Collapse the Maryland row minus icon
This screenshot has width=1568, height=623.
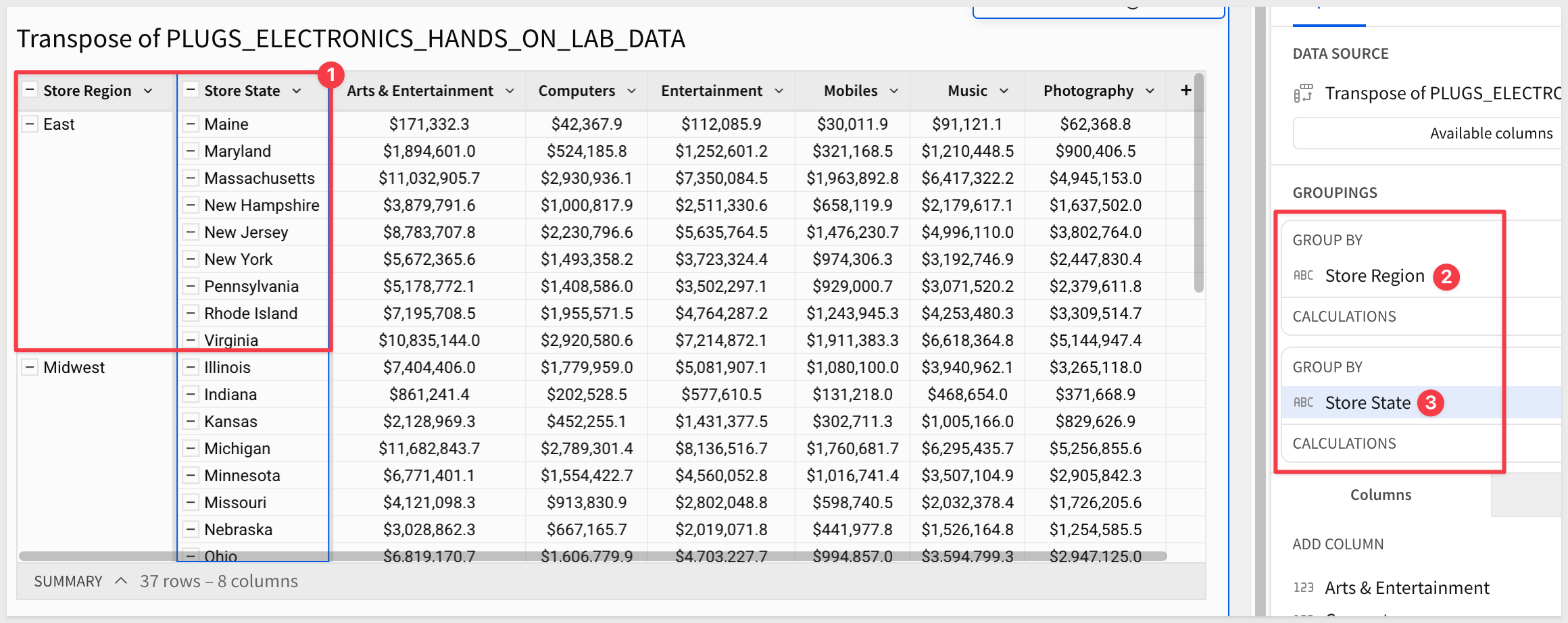point(191,151)
